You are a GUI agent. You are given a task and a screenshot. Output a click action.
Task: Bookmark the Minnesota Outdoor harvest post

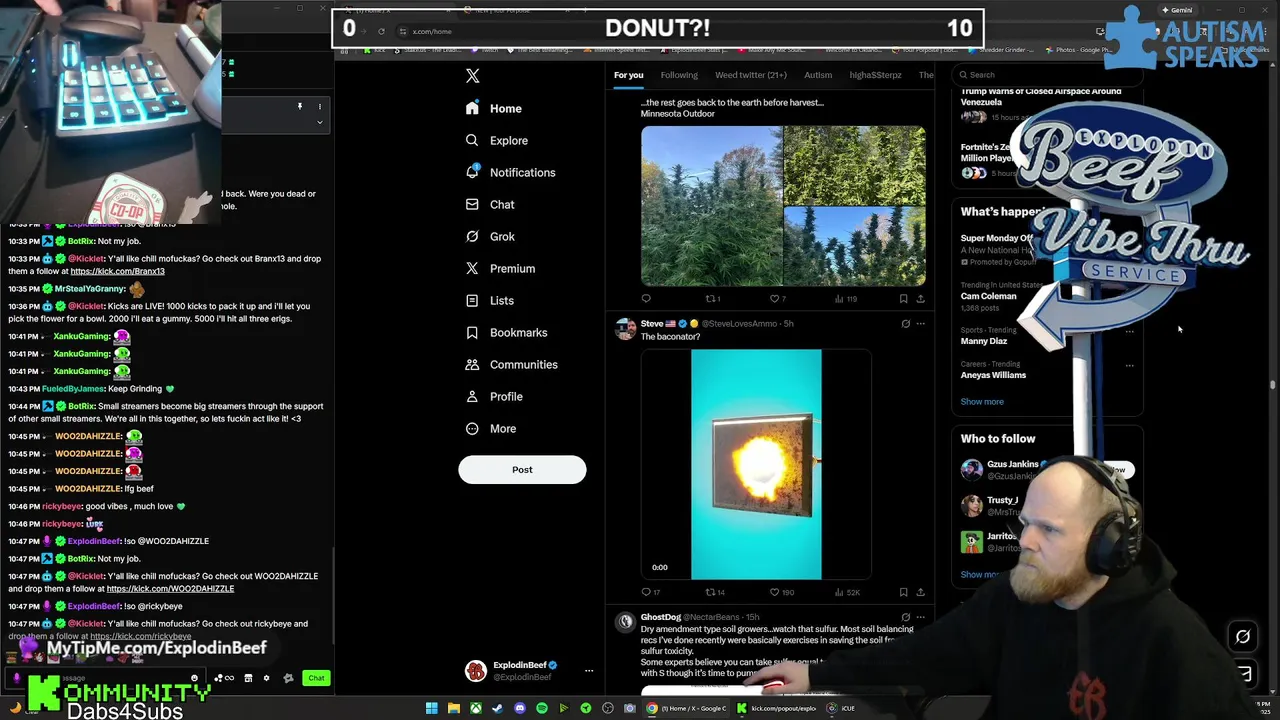pyautogui.click(x=903, y=298)
